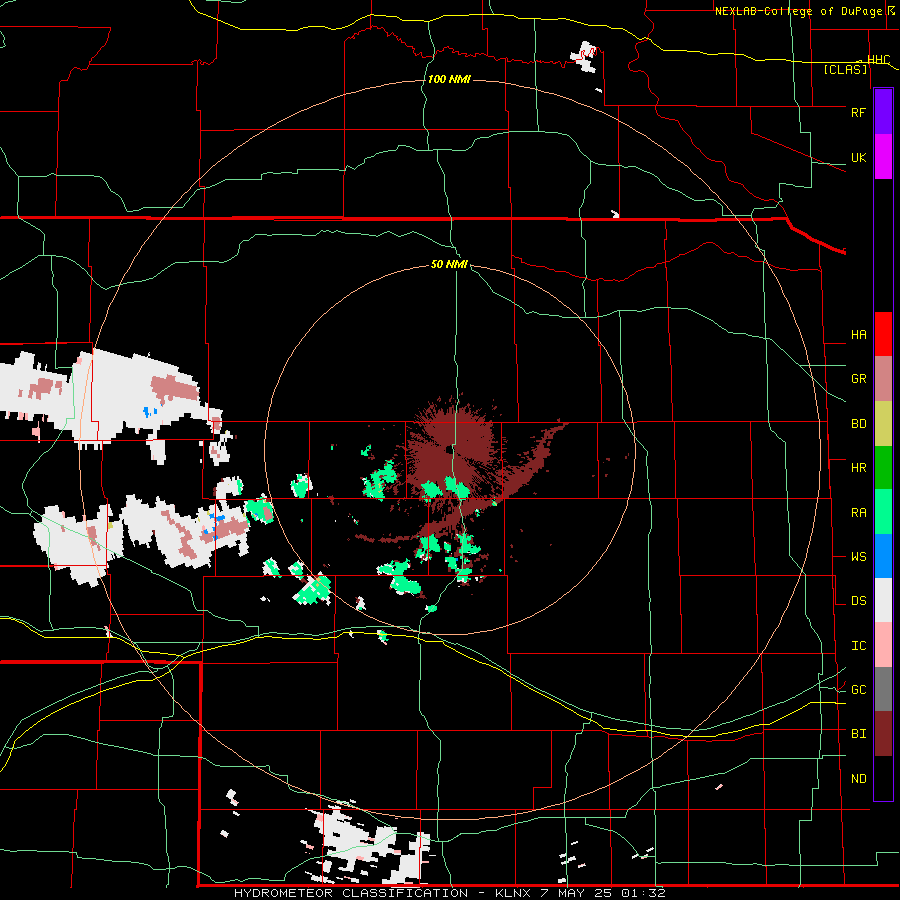Click the 50 NMI range ring label
Viewport: 900px width, 900px height.
(x=449, y=264)
